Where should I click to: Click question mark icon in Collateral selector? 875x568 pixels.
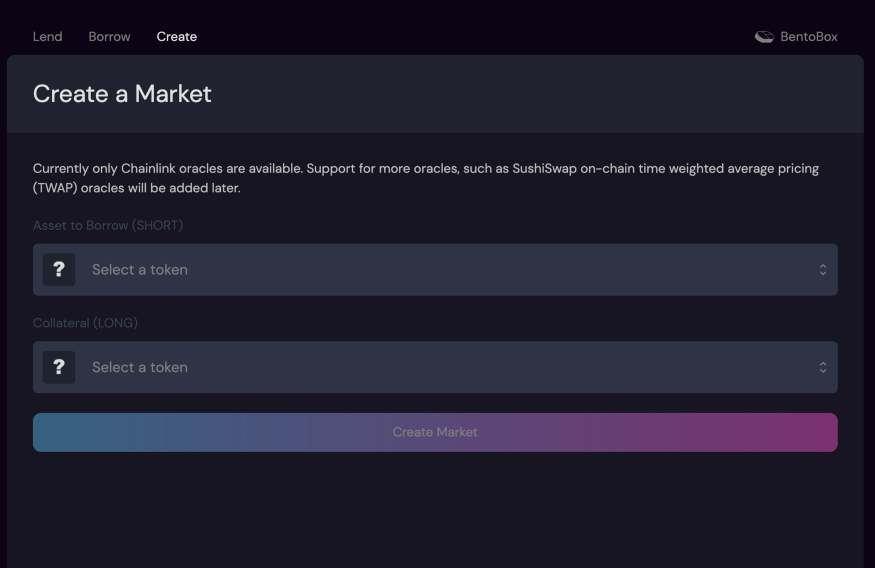click(x=59, y=367)
